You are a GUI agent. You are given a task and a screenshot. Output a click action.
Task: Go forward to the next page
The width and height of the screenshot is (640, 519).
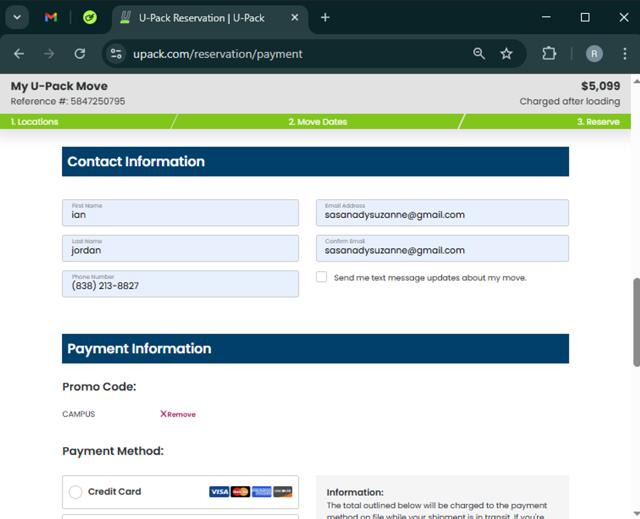point(49,53)
